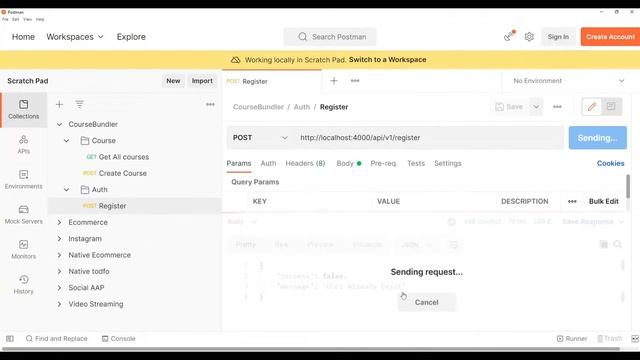Expand the Ecommerce collection

(x=60, y=222)
